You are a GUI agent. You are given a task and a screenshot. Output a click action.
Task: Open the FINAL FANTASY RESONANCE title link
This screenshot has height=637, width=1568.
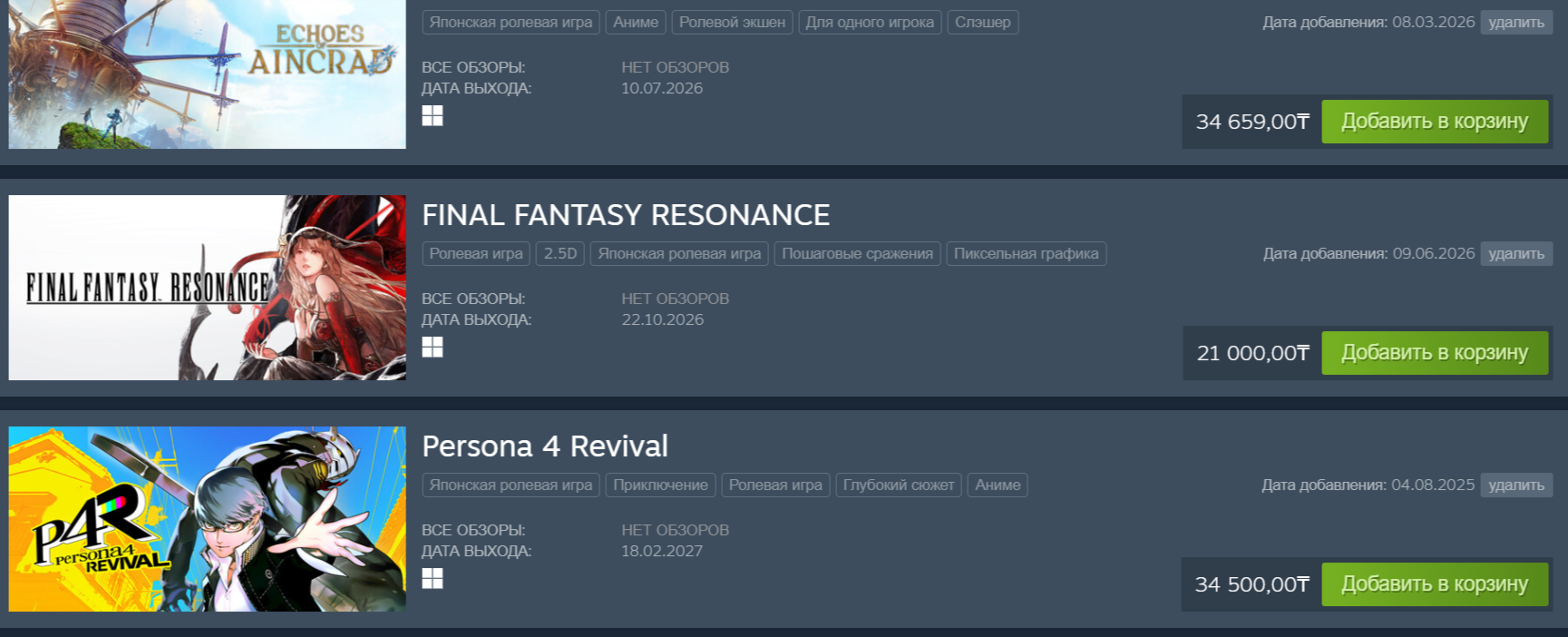click(626, 215)
